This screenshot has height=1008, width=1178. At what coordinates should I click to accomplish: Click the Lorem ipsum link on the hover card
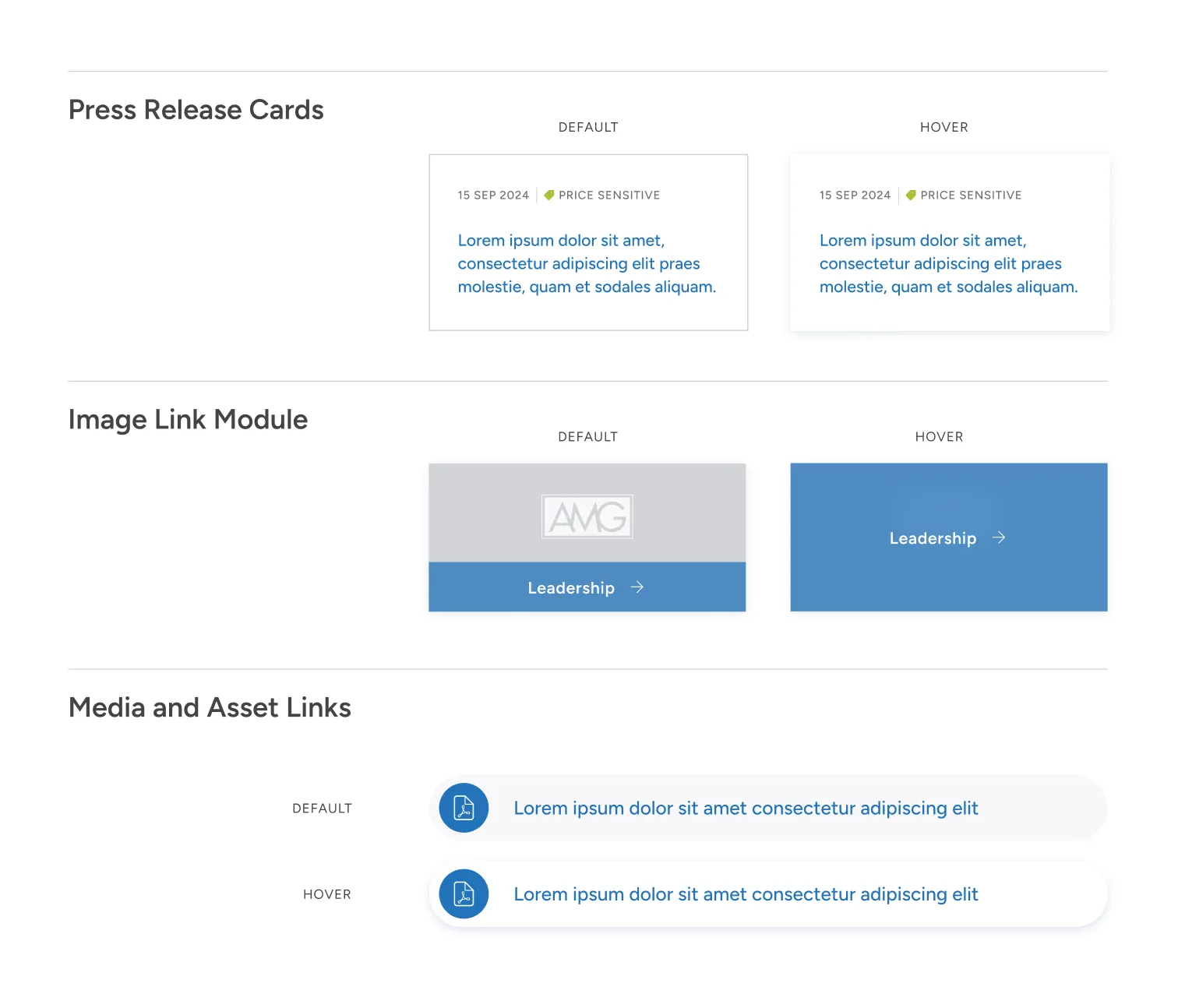click(x=947, y=263)
